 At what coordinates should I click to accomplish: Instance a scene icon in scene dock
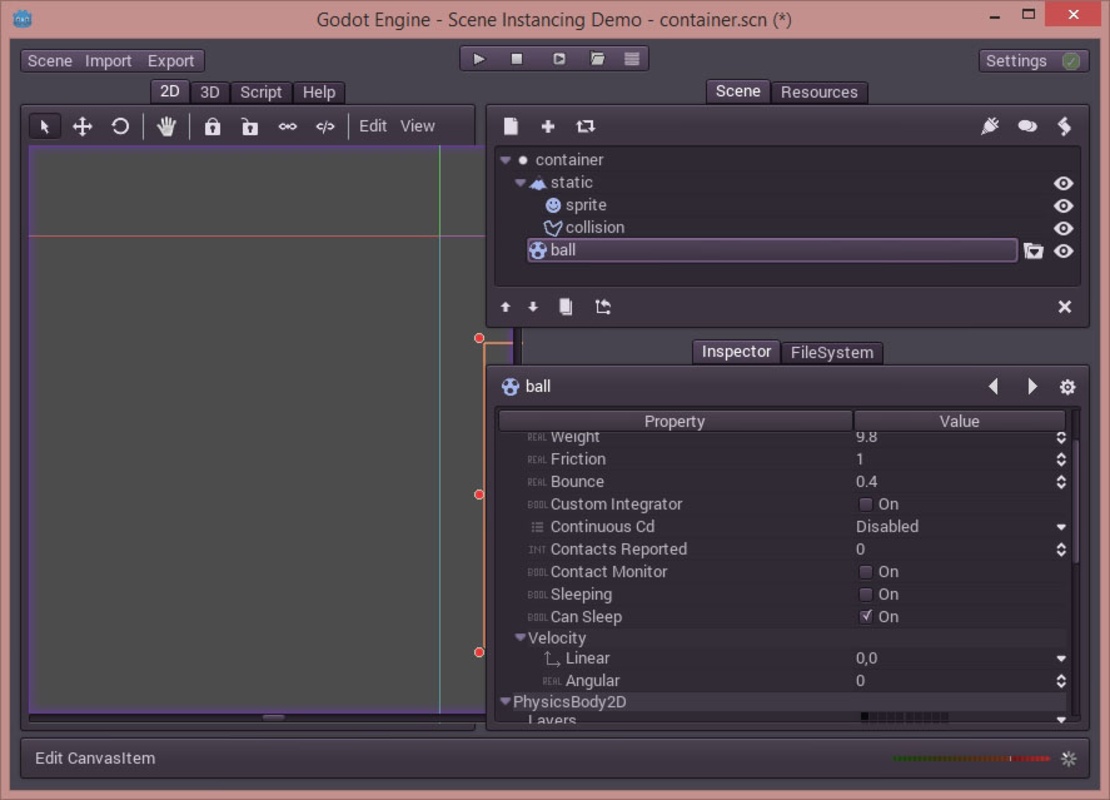click(585, 126)
